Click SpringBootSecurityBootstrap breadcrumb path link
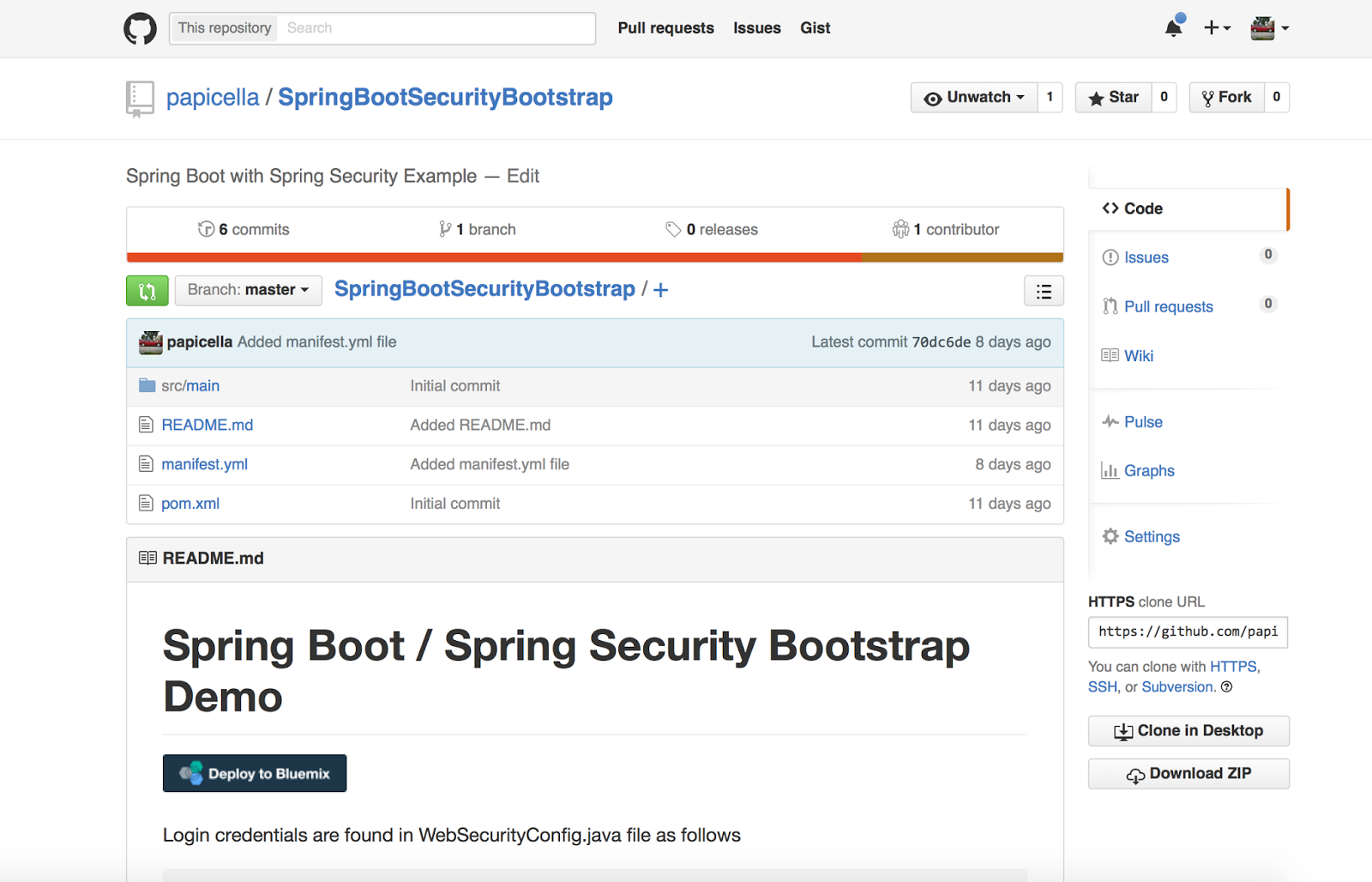The image size is (1372, 882). coord(484,289)
